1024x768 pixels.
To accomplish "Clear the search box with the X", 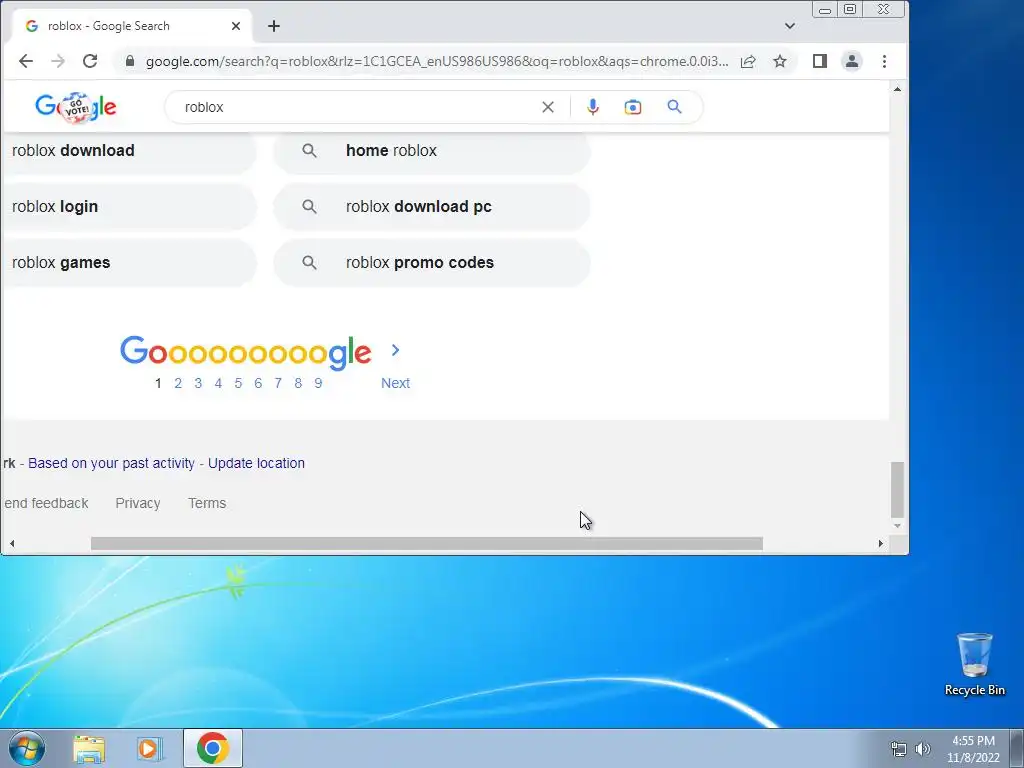I will [x=548, y=107].
